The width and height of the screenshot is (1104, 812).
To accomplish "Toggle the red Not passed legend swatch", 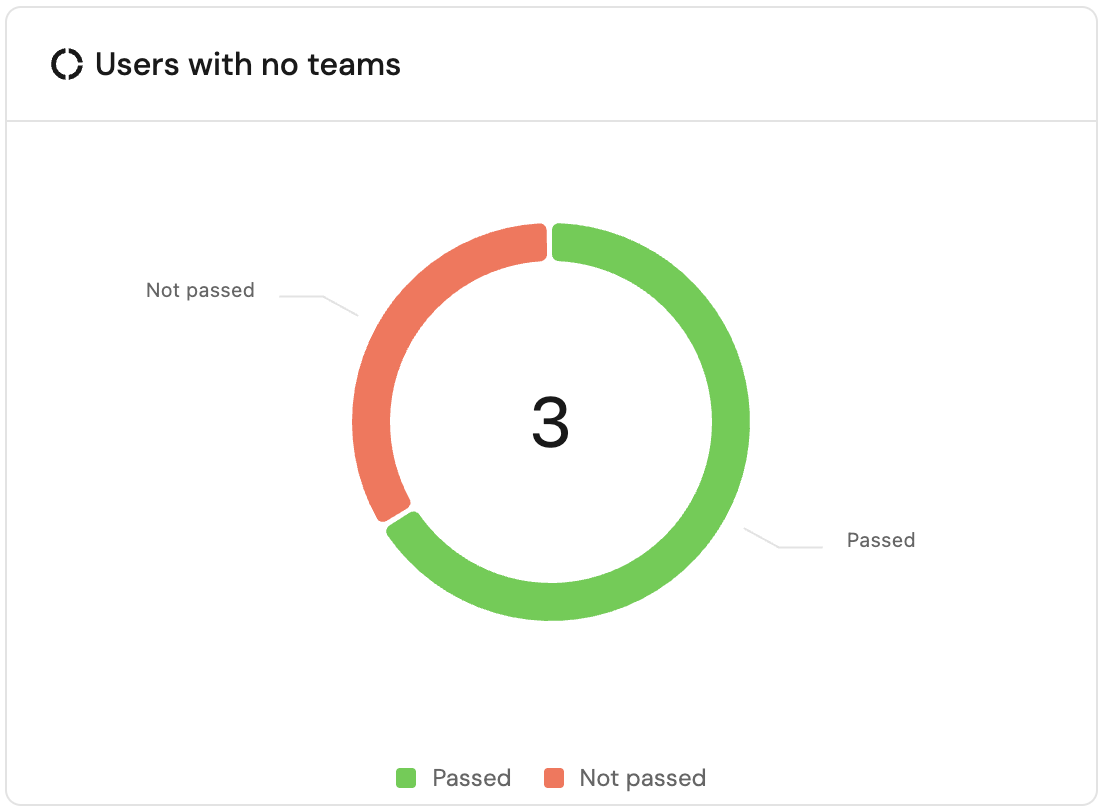I will coord(554,778).
